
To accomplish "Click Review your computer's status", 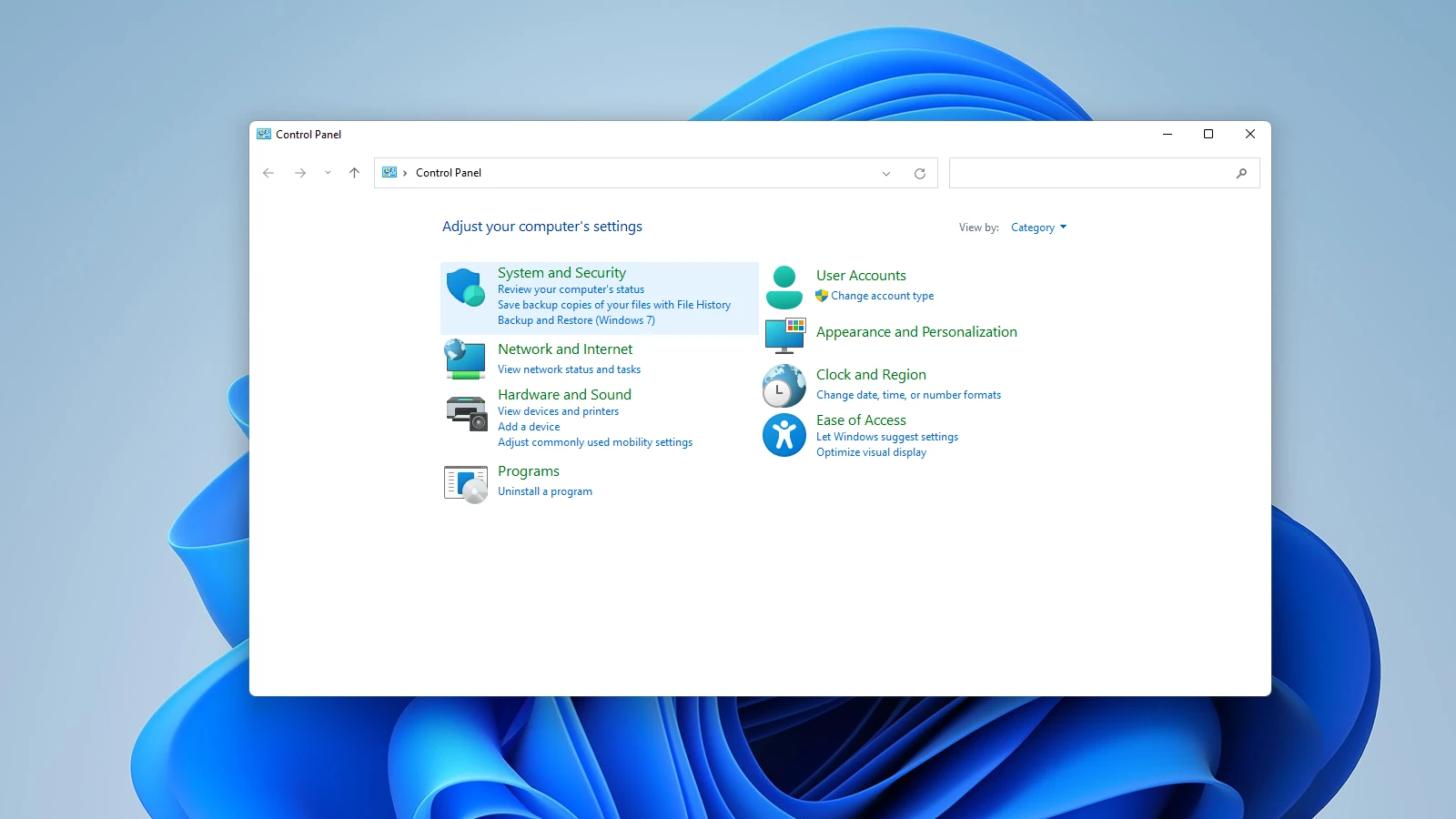I will [571, 289].
